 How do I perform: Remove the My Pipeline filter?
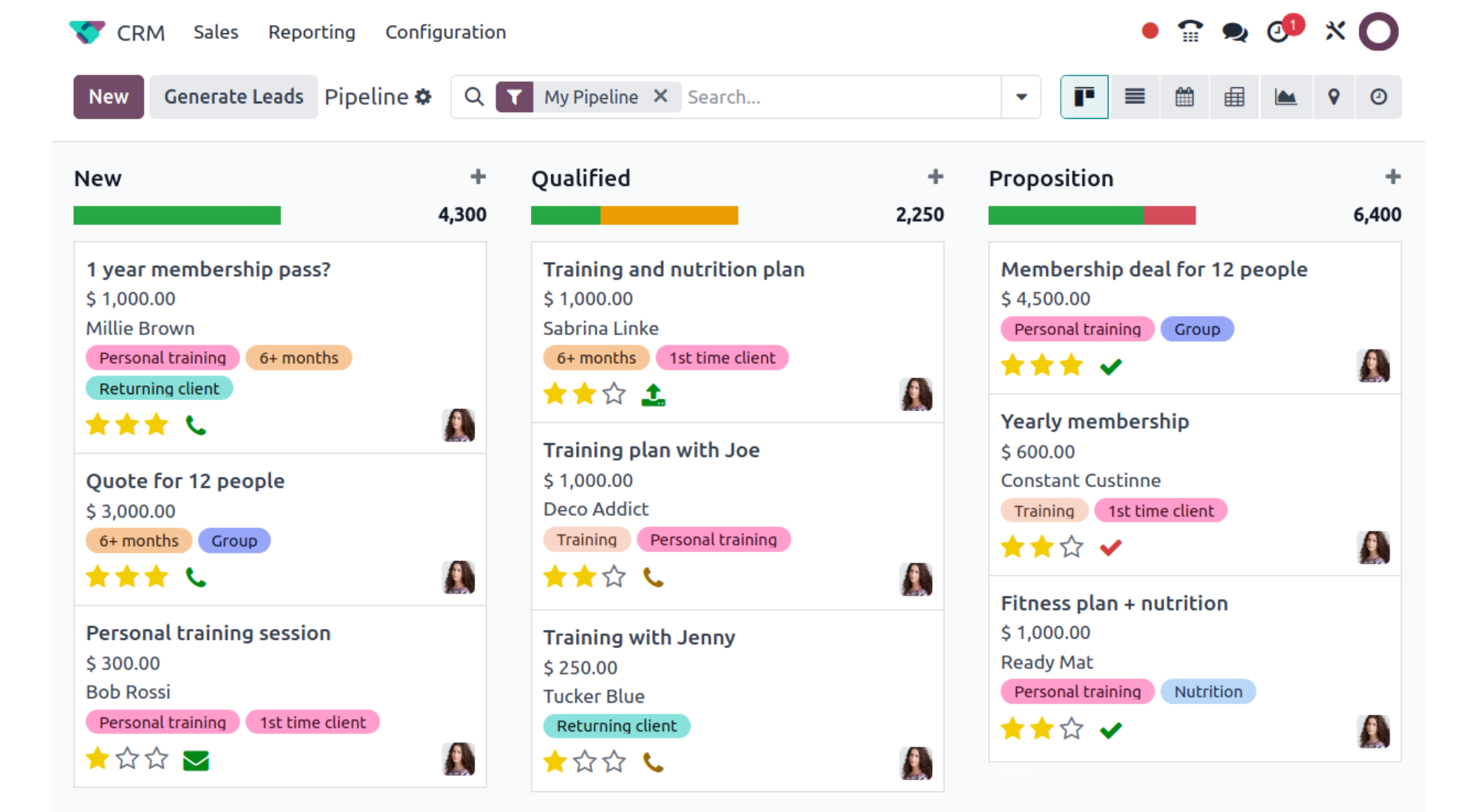click(661, 96)
